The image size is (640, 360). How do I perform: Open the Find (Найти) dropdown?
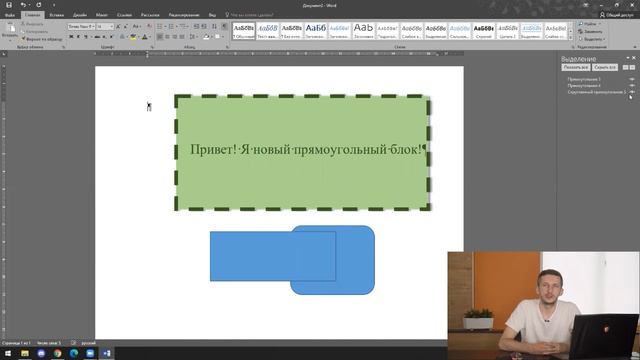tap(590, 24)
